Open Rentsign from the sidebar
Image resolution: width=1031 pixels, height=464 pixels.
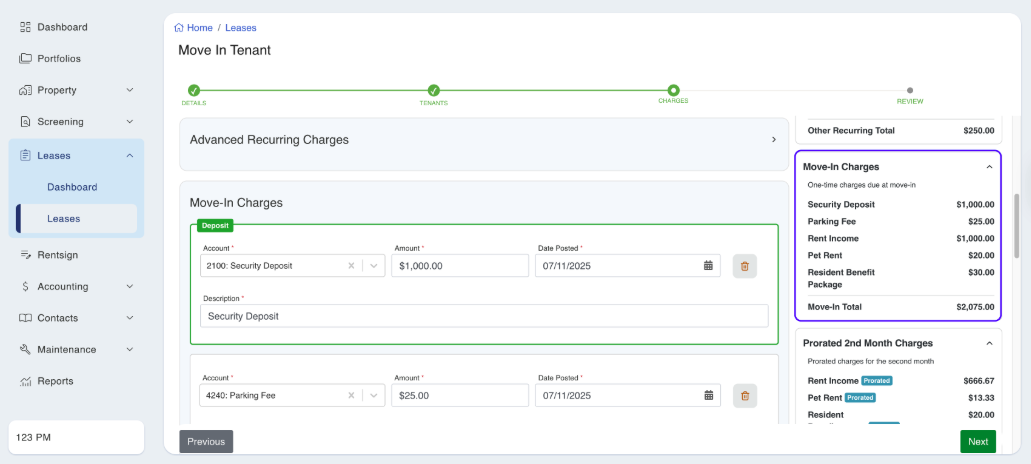(57, 255)
